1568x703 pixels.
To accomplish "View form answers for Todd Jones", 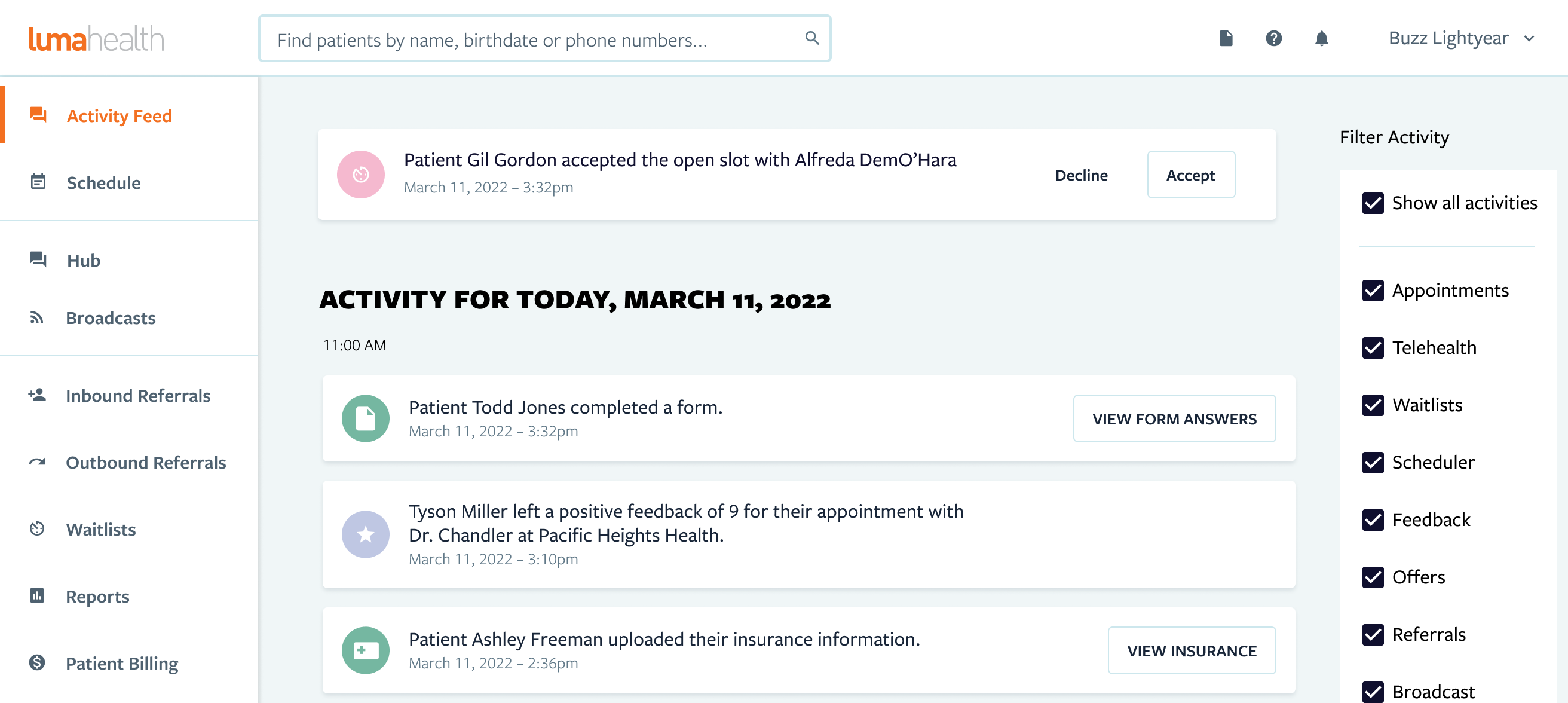I will pyautogui.click(x=1174, y=418).
